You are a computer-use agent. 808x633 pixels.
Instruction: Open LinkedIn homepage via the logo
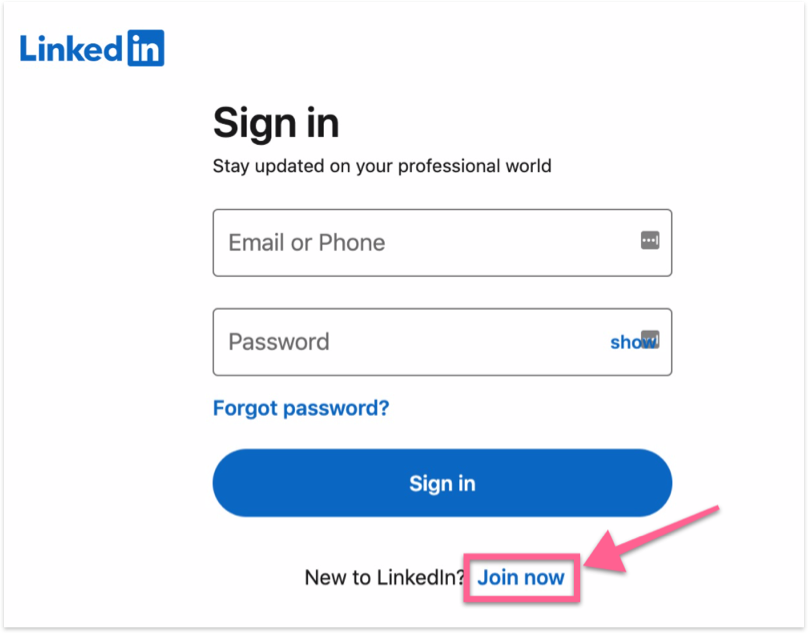(90, 48)
